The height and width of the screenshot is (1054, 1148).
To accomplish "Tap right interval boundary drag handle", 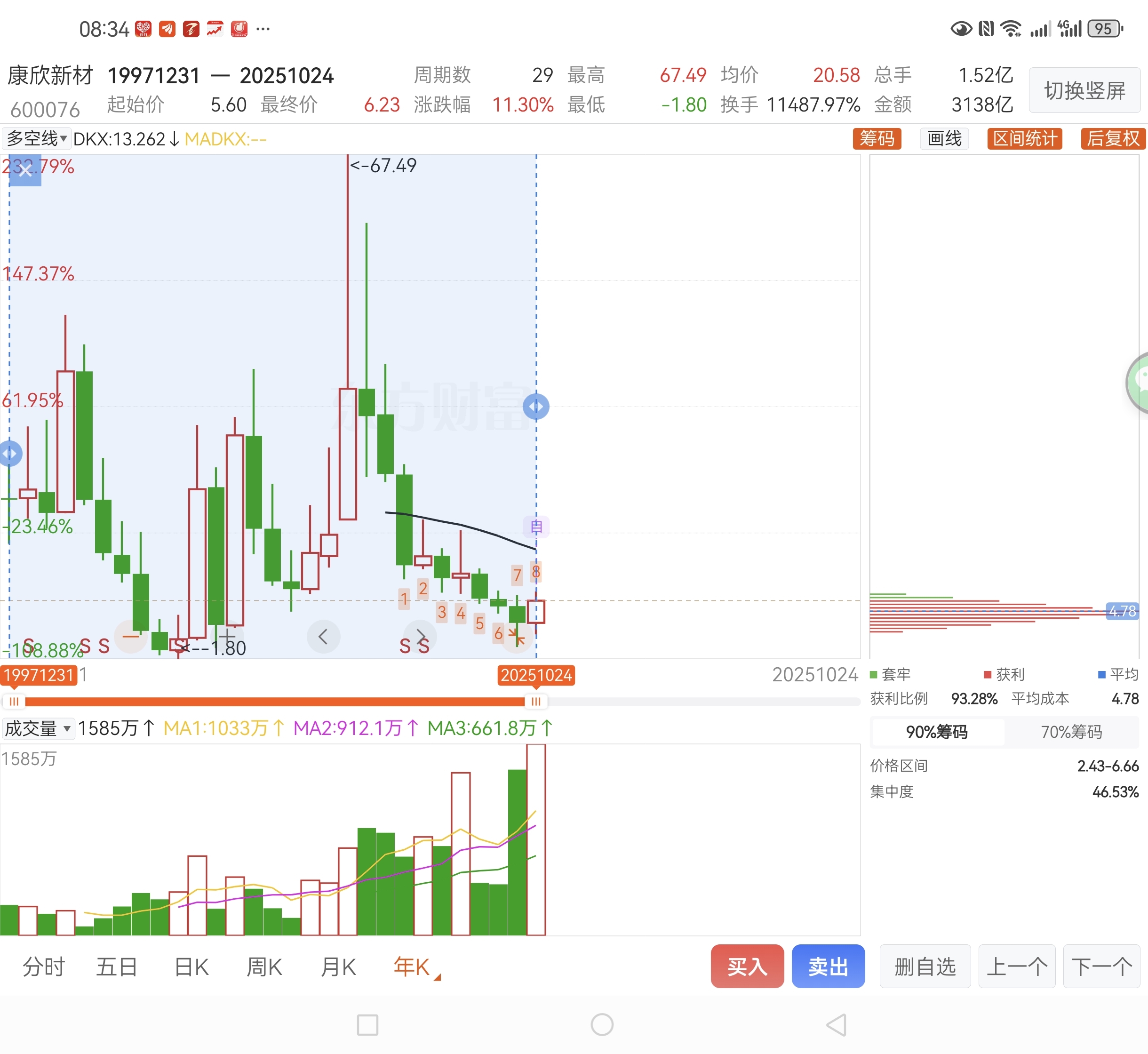I will [x=535, y=407].
